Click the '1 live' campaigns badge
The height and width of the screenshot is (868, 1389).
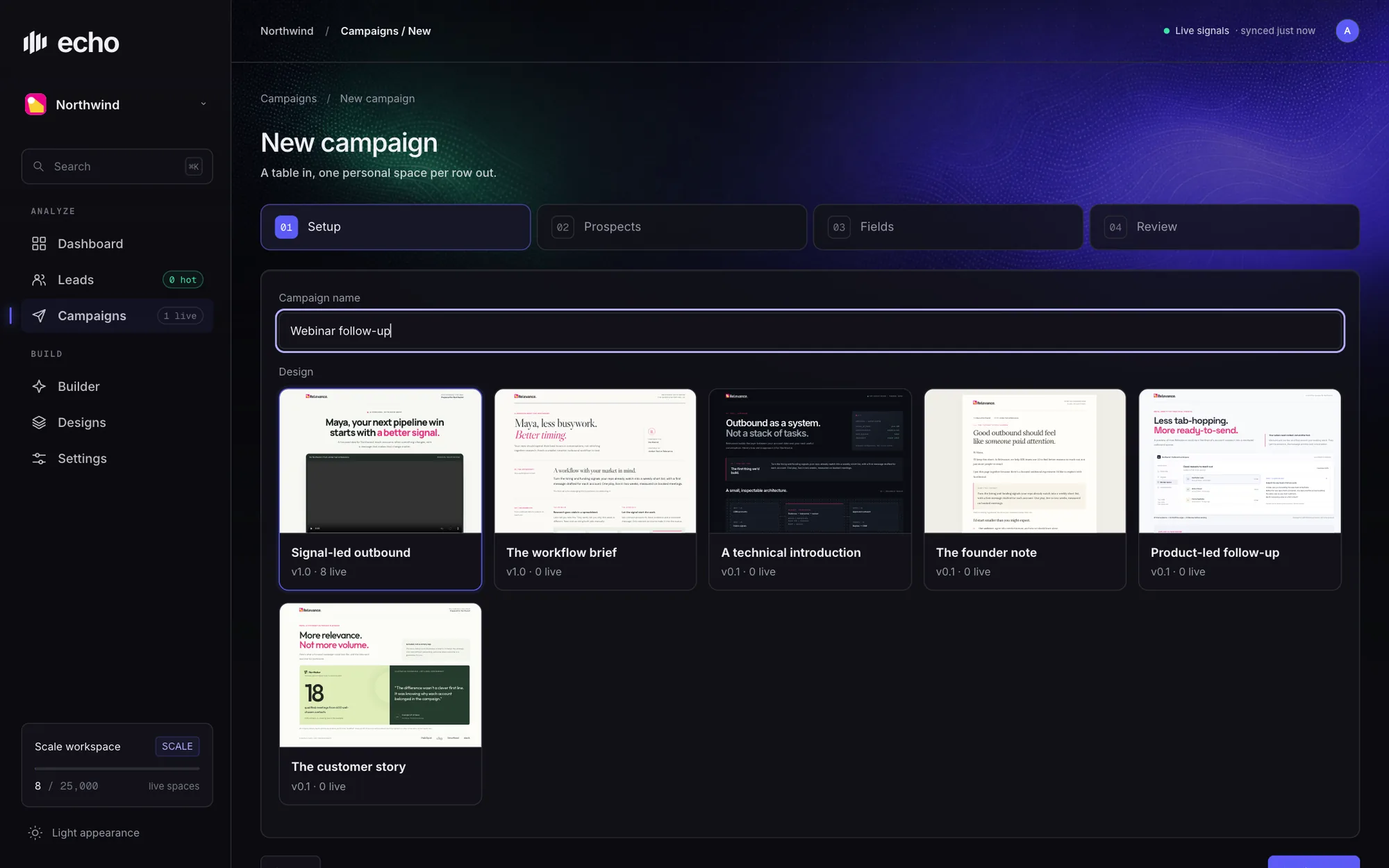click(180, 316)
